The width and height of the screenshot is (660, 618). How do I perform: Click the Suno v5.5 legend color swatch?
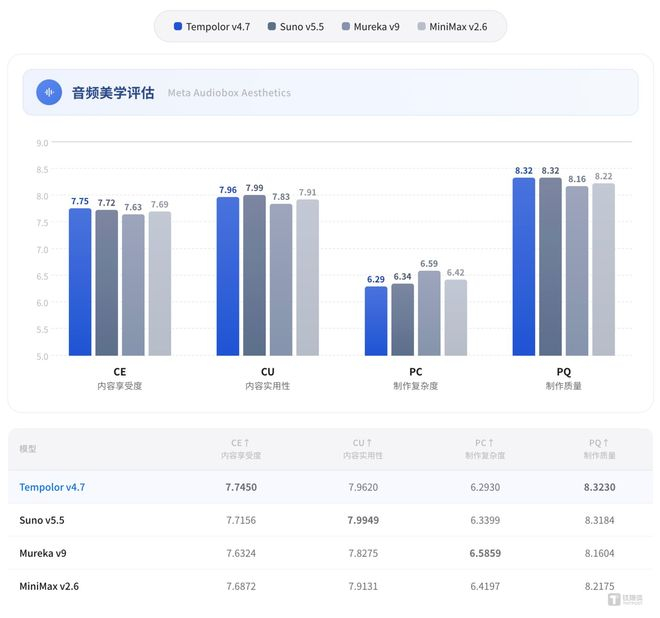[271, 26]
